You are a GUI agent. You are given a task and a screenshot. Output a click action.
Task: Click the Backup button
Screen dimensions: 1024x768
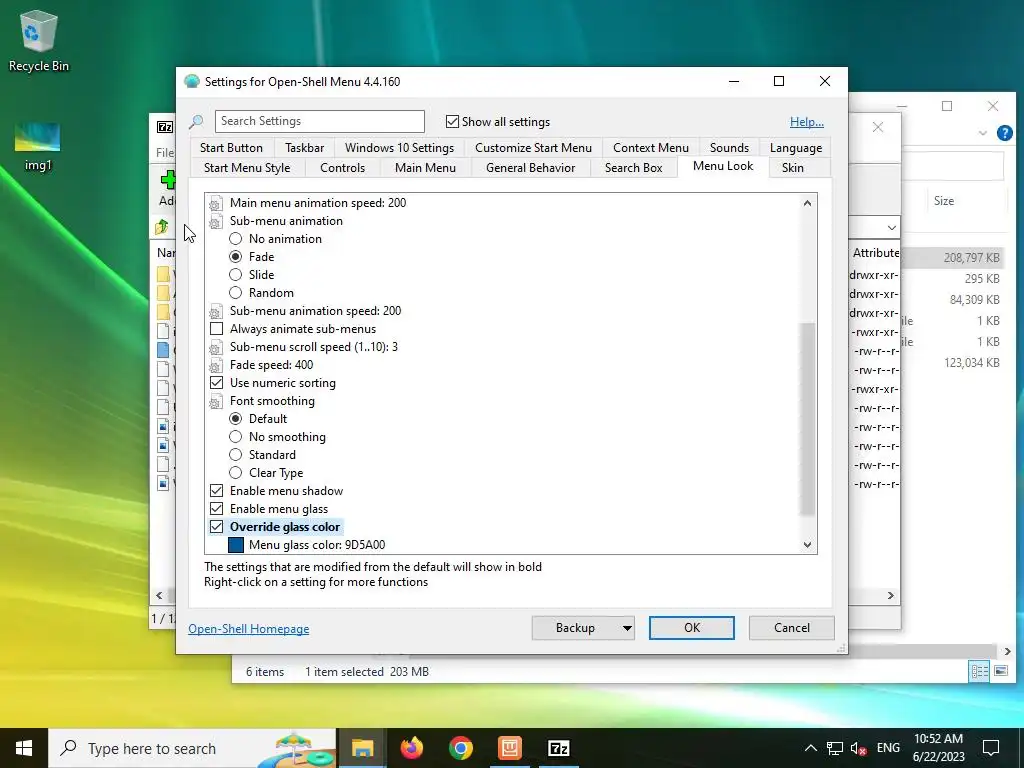click(575, 628)
